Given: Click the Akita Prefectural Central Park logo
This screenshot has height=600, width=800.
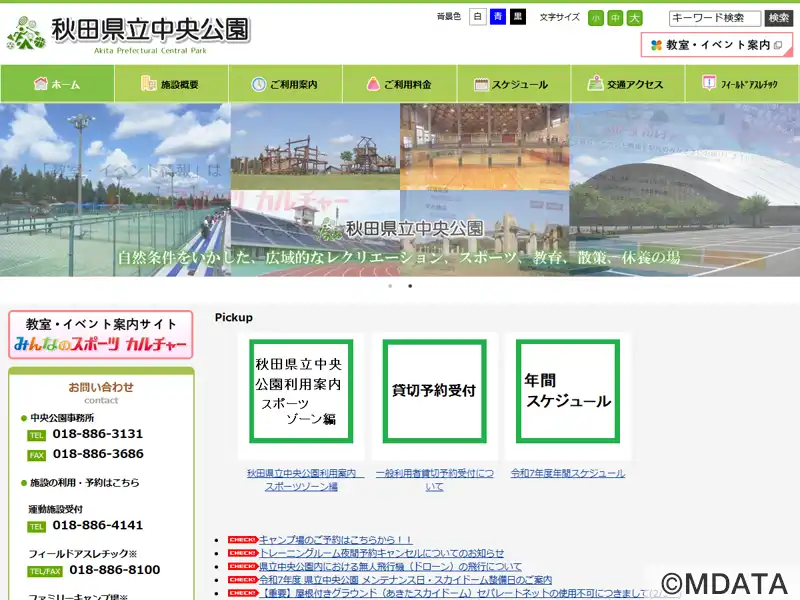Looking at the screenshot, I should (128, 34).
